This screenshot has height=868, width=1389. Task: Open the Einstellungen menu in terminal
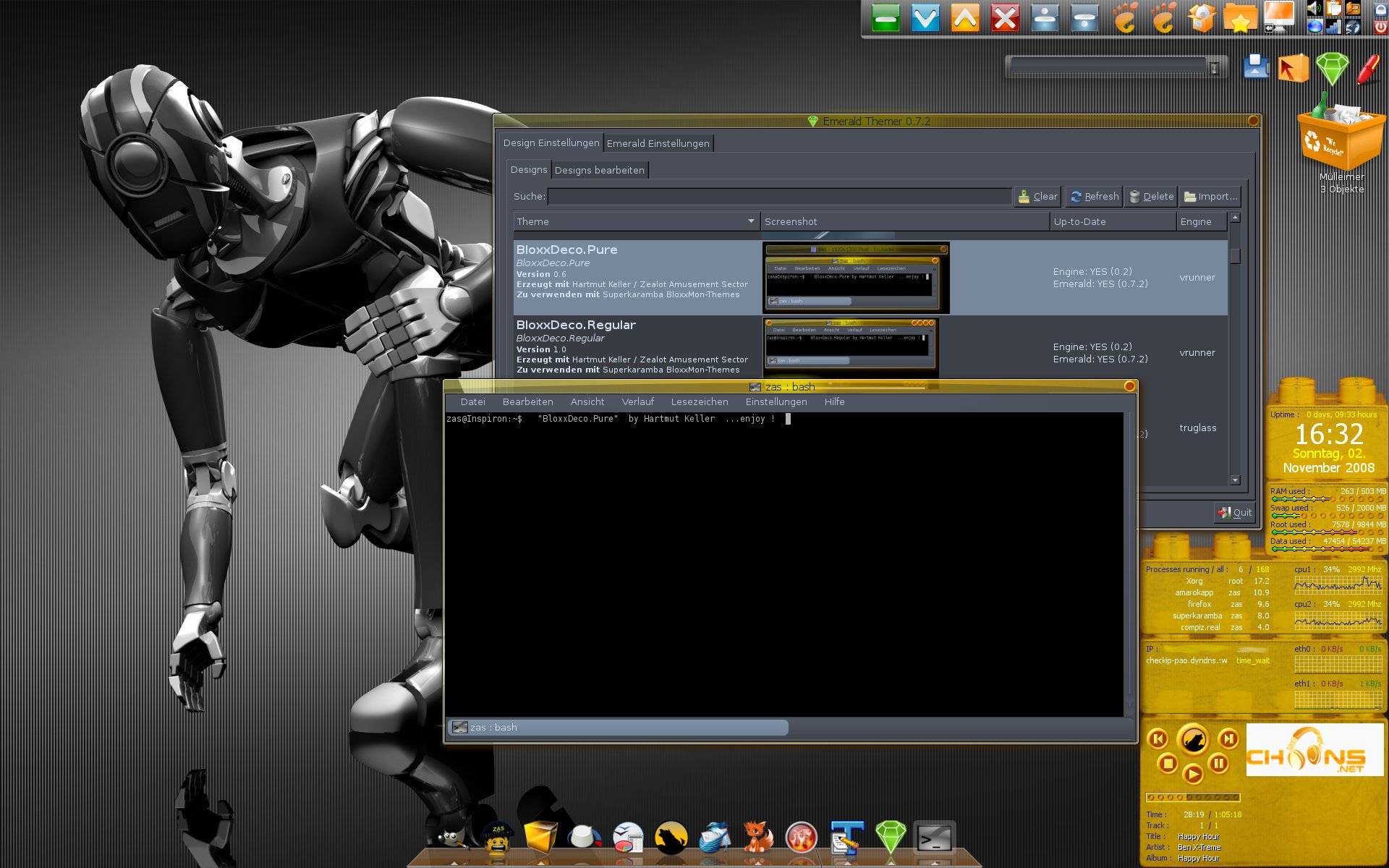click(x=776, y=401)
